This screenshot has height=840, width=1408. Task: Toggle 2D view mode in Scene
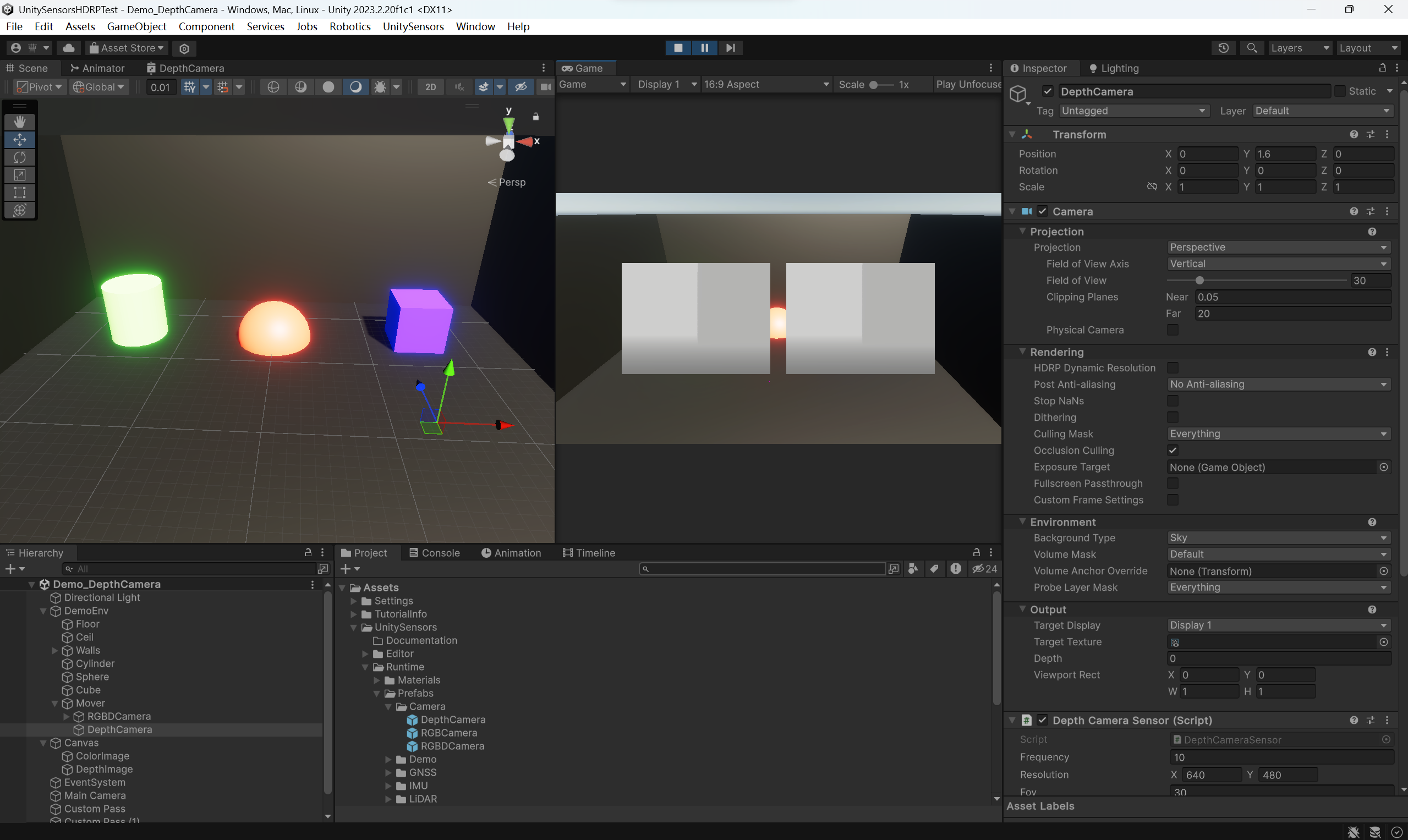(x=430, y=86)
